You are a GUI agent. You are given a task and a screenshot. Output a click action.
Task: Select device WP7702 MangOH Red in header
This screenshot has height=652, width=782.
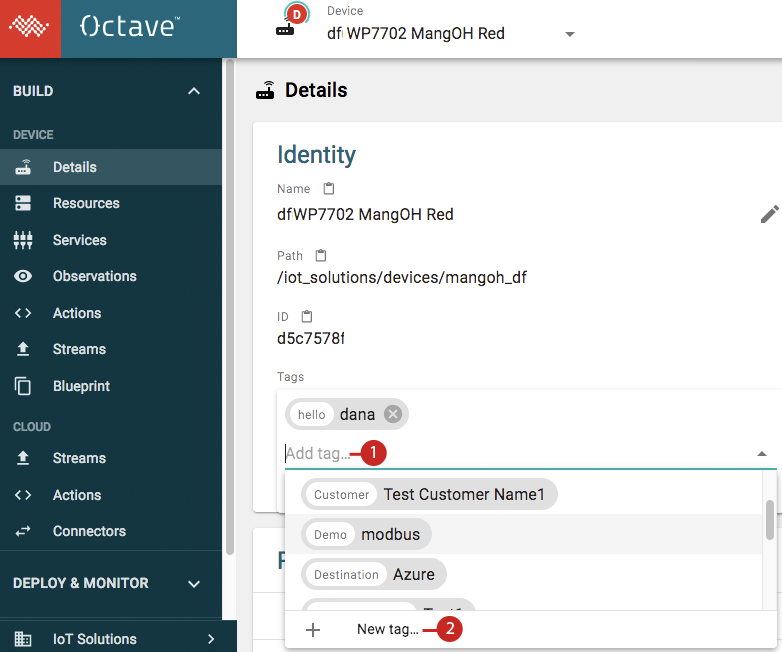point(416,33)
